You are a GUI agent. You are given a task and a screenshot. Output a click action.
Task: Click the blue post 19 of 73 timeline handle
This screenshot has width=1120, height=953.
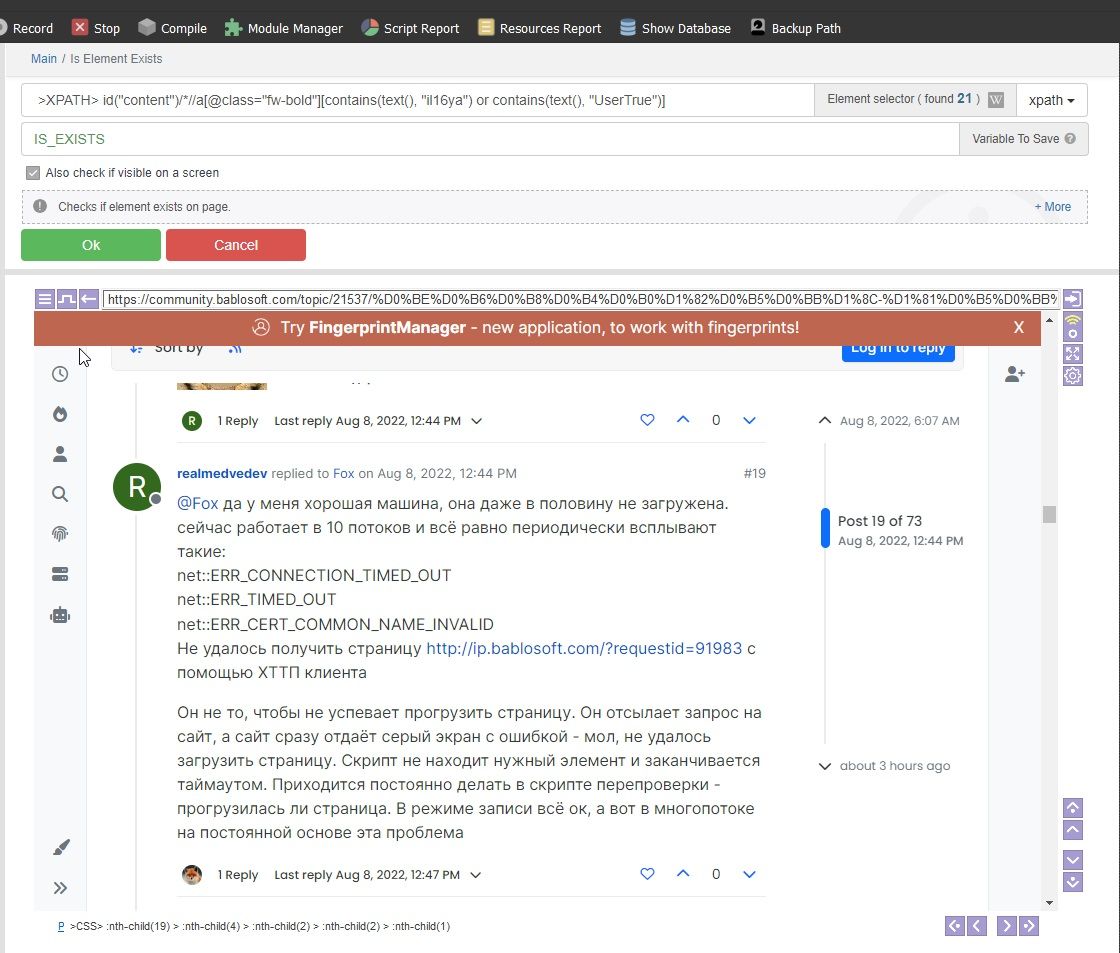point(825,528)
